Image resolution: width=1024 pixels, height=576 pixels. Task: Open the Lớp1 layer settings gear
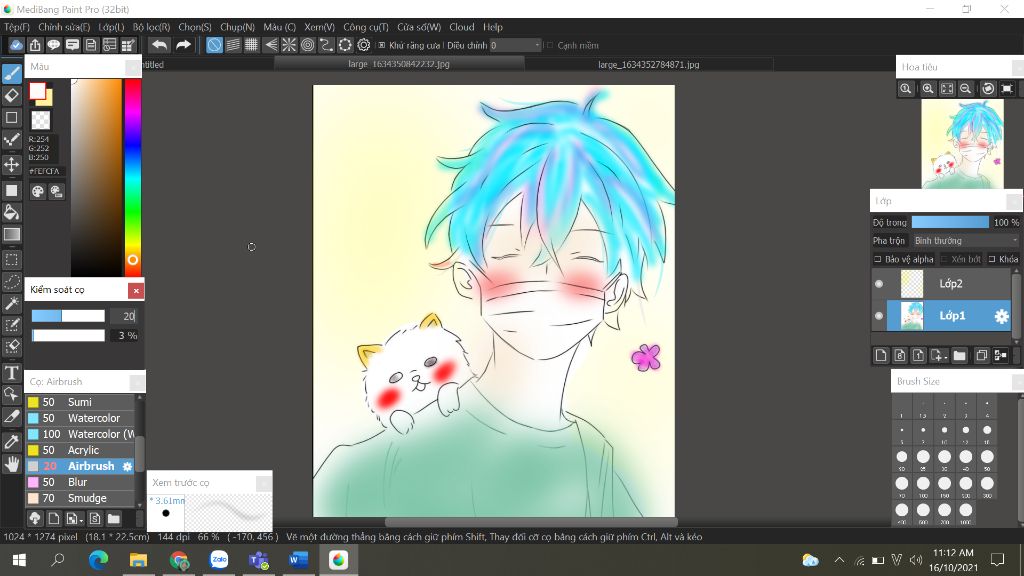1001,316
